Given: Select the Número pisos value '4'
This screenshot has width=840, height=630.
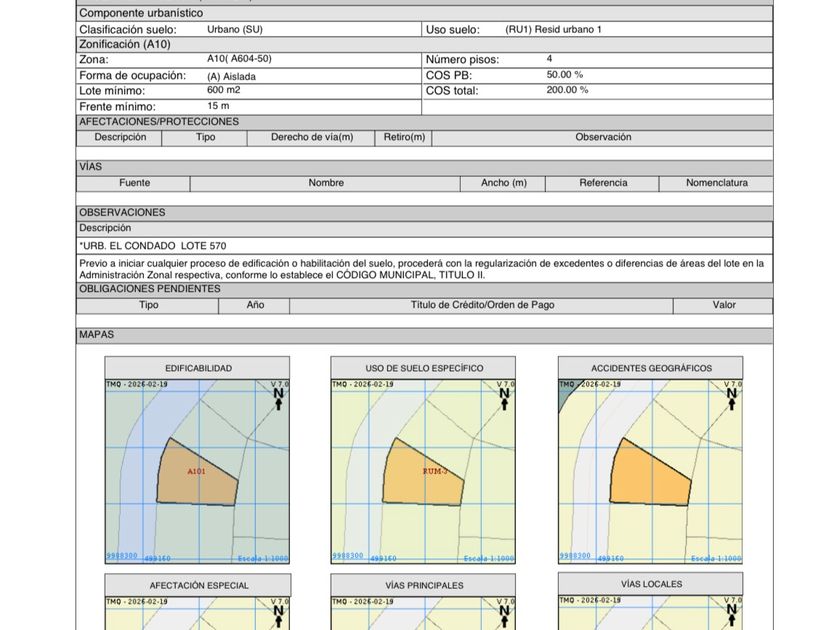Looking at the screenshot, I should point(549,58).
